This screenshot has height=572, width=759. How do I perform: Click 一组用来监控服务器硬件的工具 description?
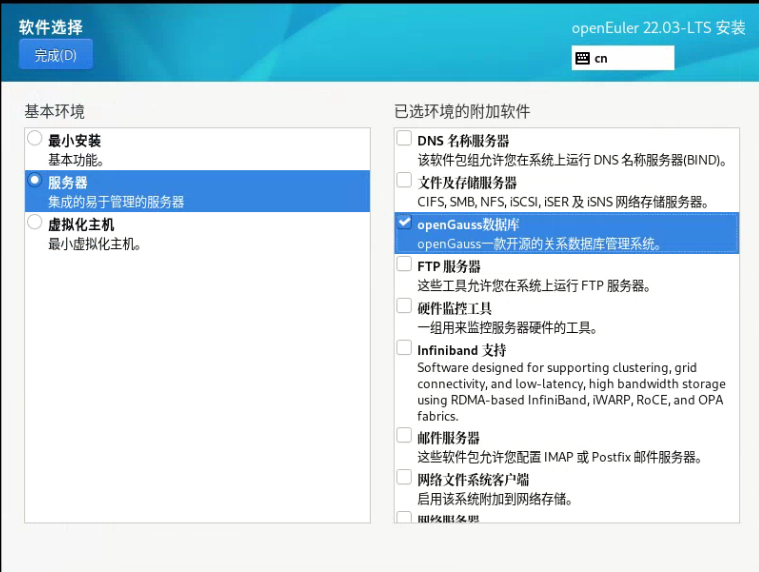[507, 328]
